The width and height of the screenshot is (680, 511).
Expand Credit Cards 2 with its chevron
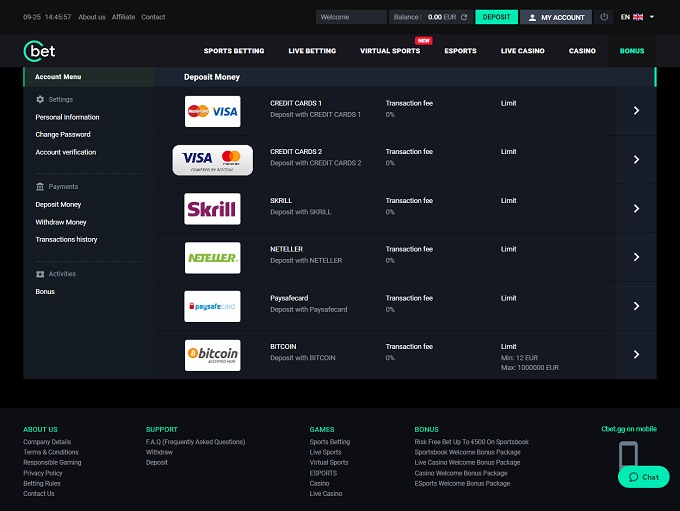coord(636,160)
